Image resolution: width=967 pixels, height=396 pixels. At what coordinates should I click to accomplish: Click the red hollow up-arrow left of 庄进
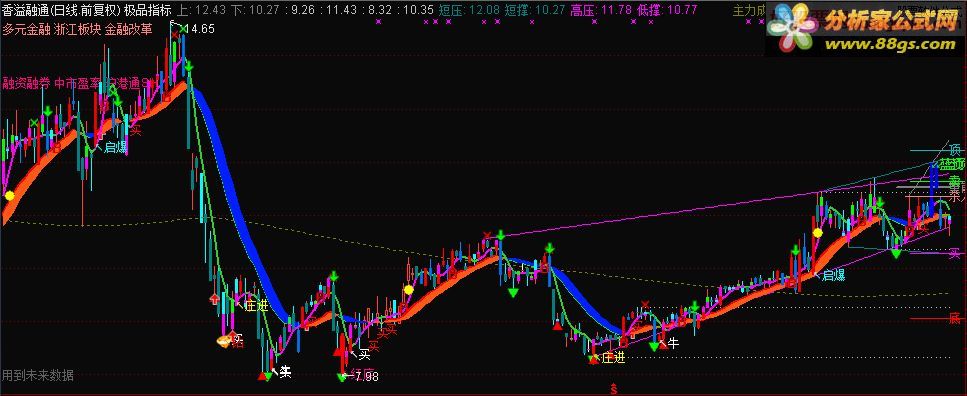215,300
